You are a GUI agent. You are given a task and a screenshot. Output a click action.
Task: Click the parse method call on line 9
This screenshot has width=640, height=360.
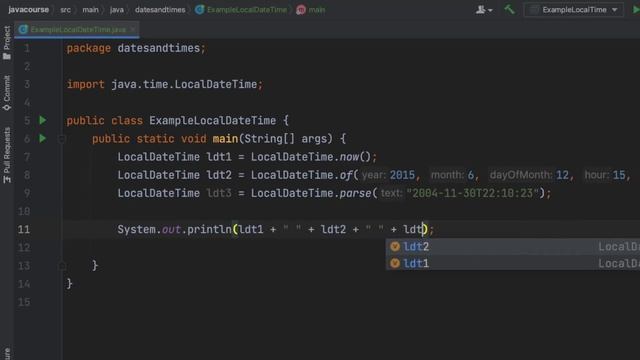click(x=356, y=193)
